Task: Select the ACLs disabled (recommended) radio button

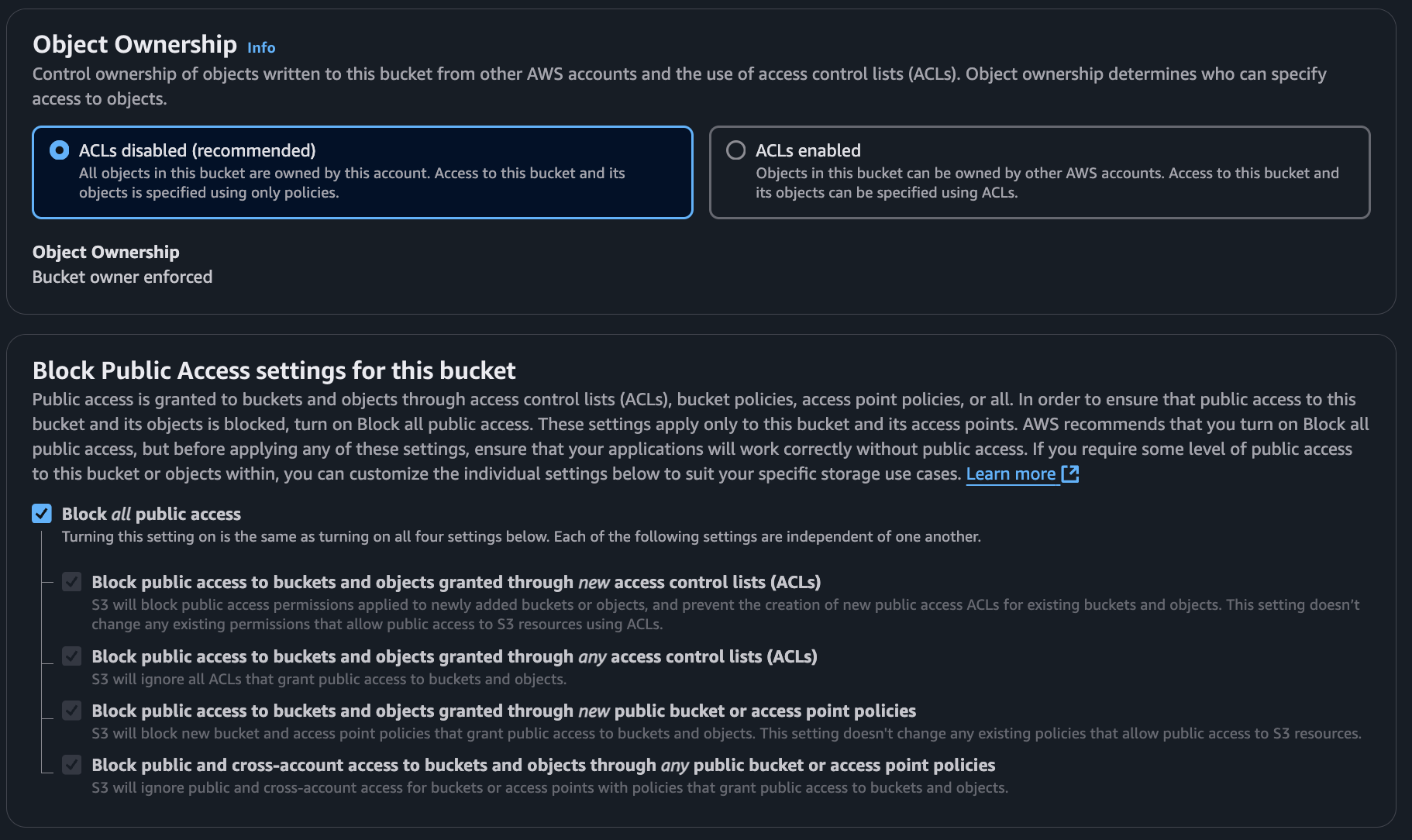Action: pos(60,150)
